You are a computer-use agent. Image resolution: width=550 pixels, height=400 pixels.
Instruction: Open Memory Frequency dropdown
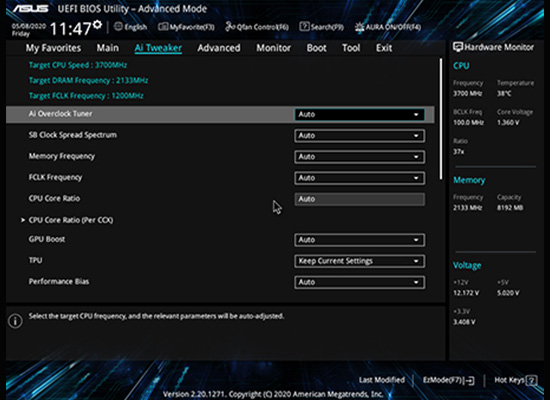click(360, 157)
